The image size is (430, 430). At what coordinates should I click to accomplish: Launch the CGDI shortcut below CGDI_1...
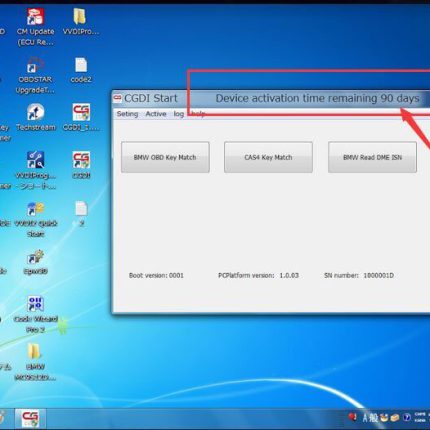tap(81, 165)
